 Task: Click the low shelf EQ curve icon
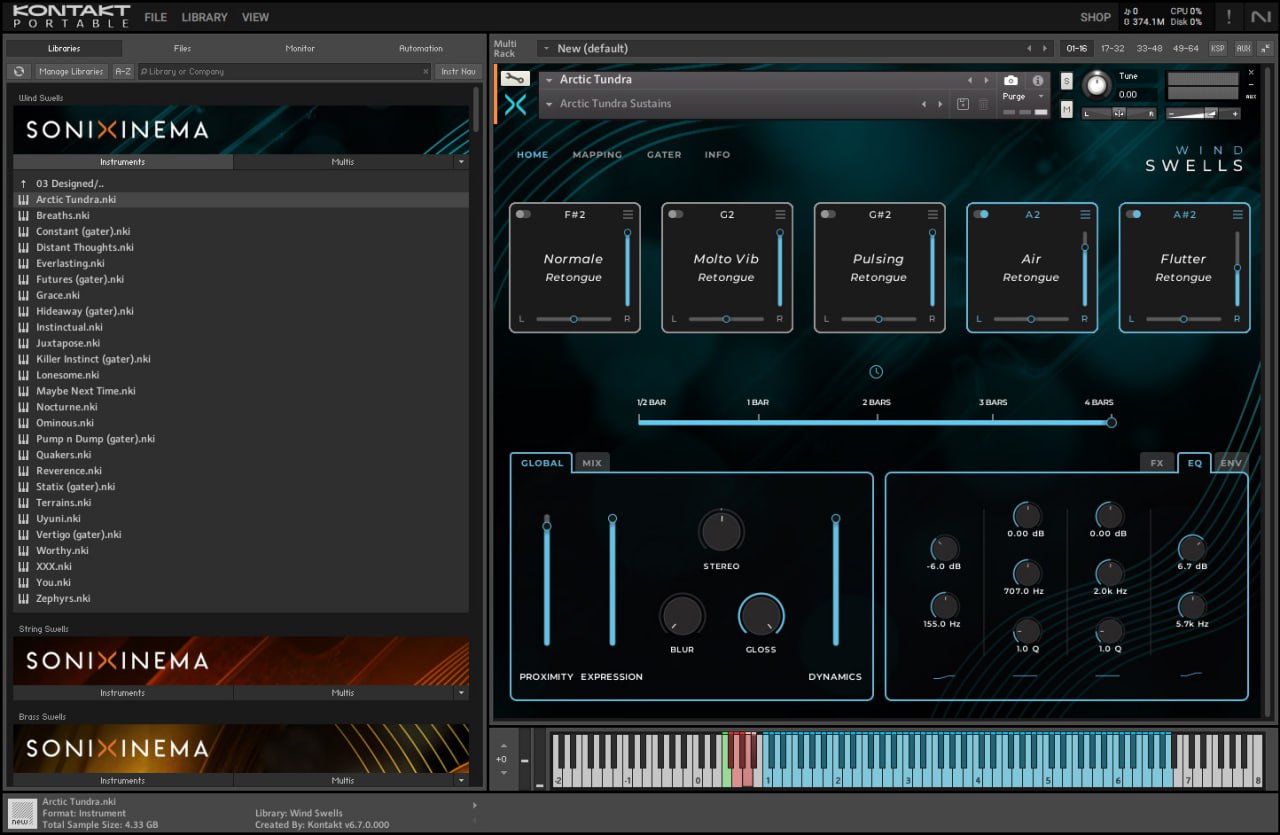(943, 676)
